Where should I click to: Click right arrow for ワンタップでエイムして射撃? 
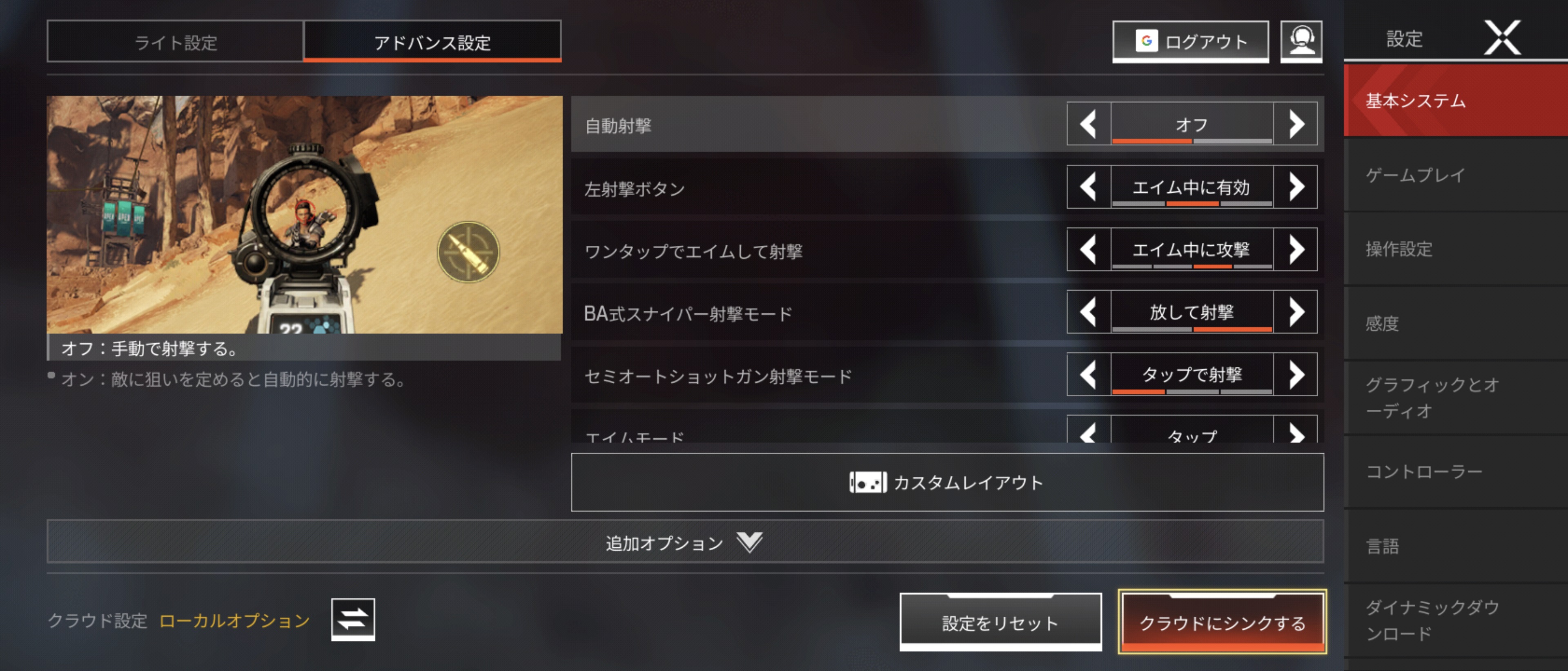click(x=1296, y=249)
